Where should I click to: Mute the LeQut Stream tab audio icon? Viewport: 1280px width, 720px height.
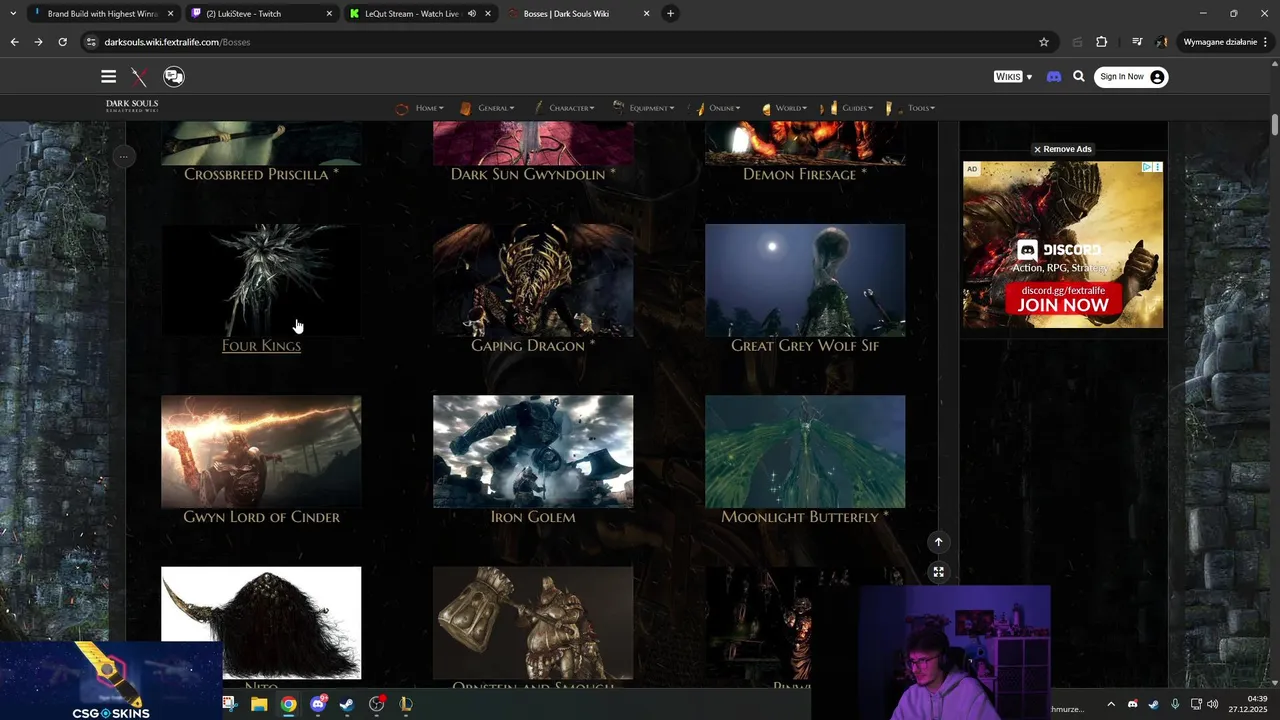(x=472, y=14)
